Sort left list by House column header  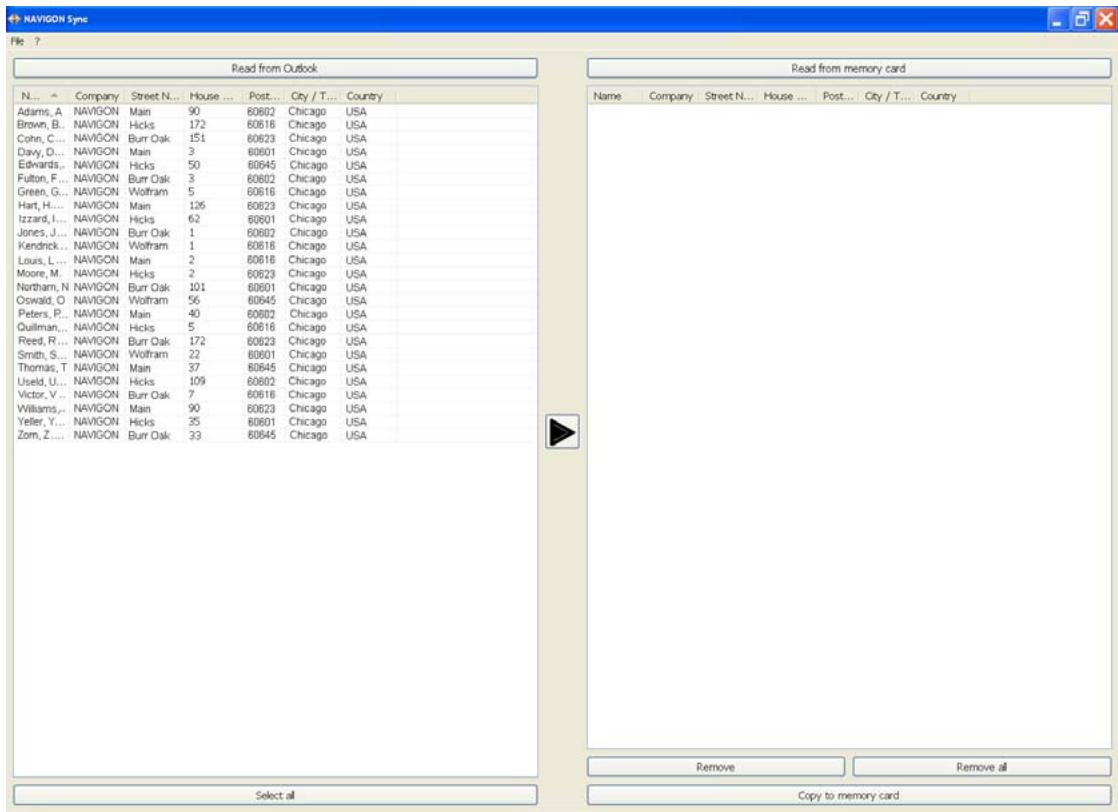pyautogui.click(x=212, y=96)
